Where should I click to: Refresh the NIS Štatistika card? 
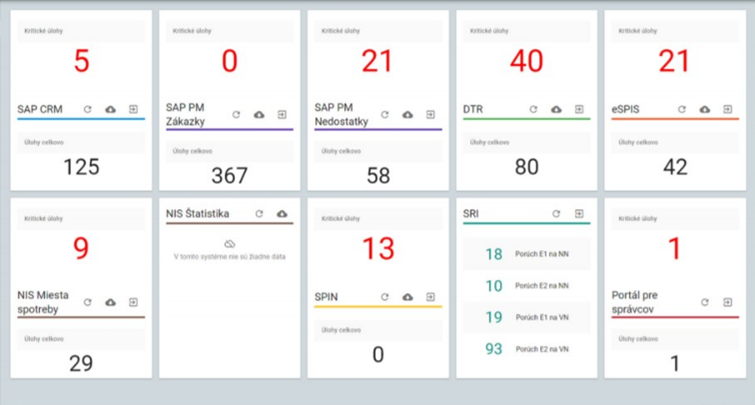(x=259, y=213)
